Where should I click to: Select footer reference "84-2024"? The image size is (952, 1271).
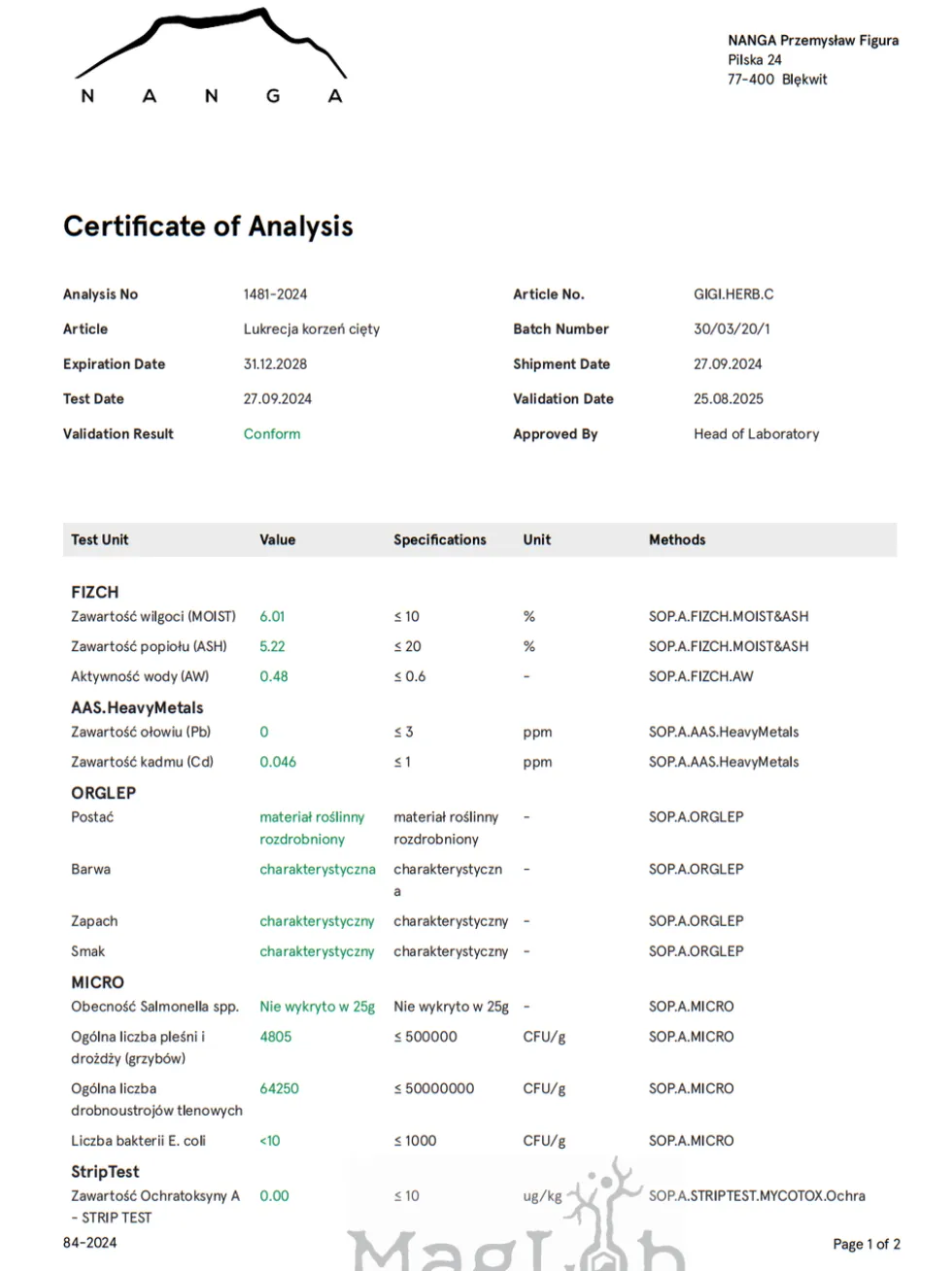(89, 1243)
